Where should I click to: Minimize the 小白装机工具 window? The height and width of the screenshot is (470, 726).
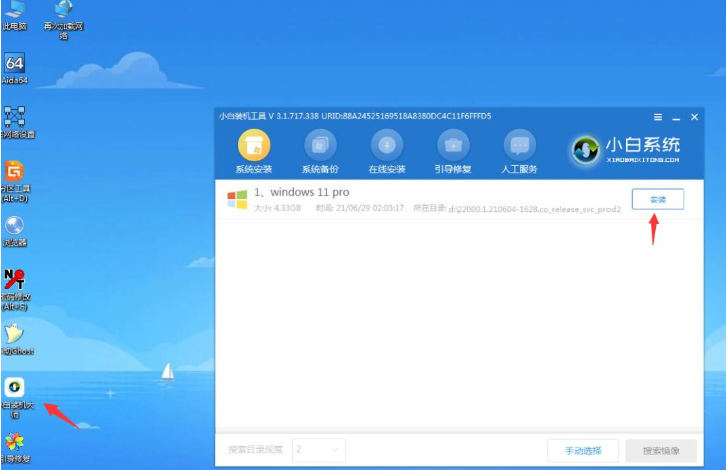point(676,118)
